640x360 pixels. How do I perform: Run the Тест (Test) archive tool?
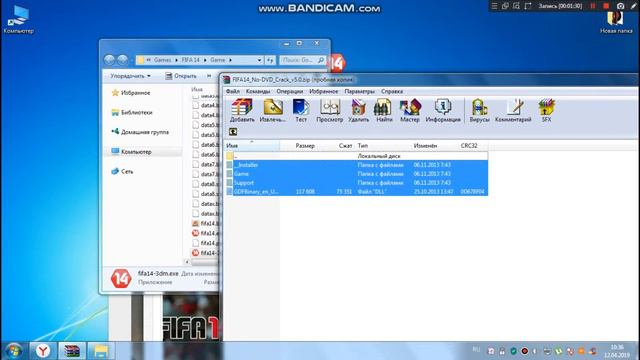tap(301, 110)
